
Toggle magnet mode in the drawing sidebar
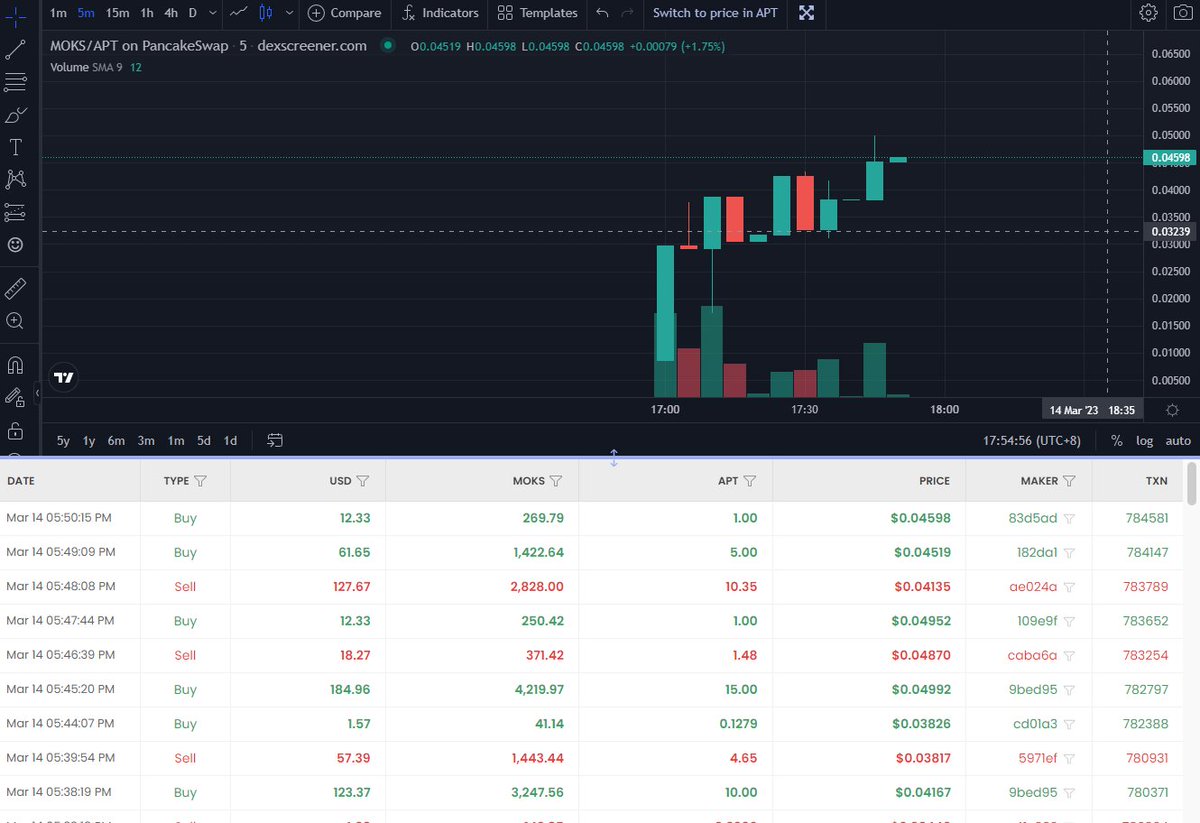tap(15, 365)
